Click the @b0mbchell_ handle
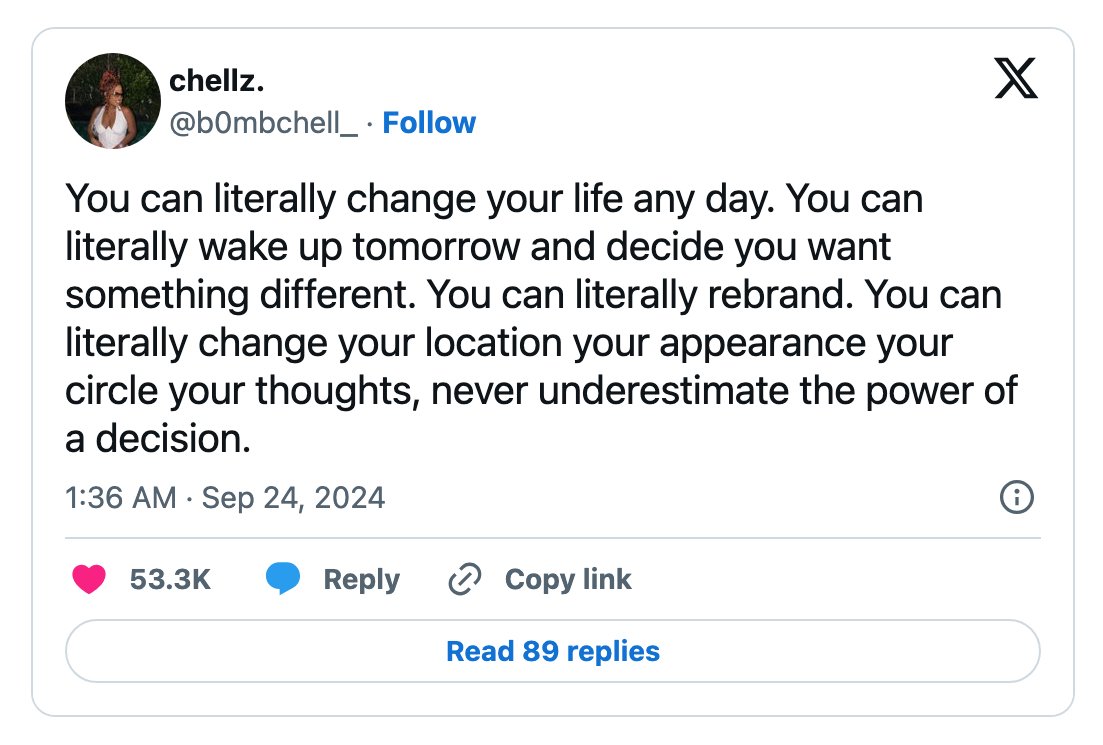 click(264, 124)
